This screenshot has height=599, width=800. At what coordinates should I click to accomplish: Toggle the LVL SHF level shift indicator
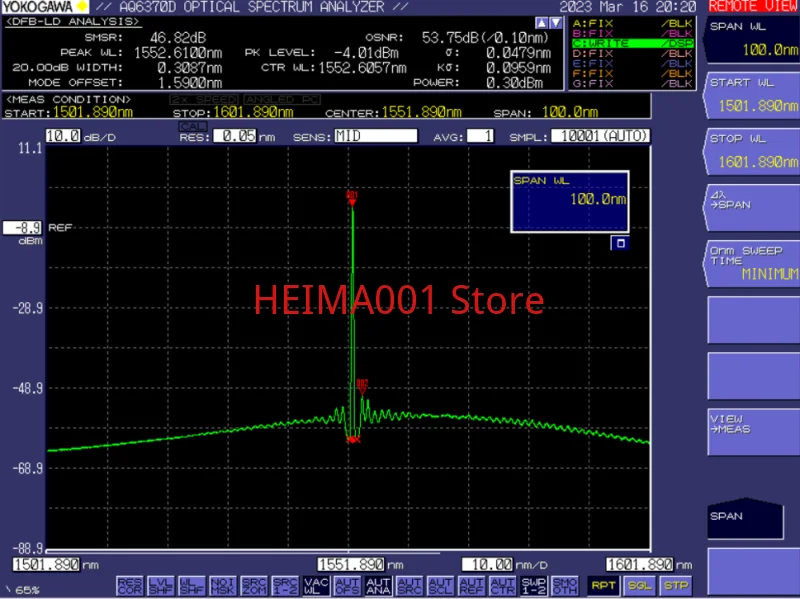click(161, 585)
